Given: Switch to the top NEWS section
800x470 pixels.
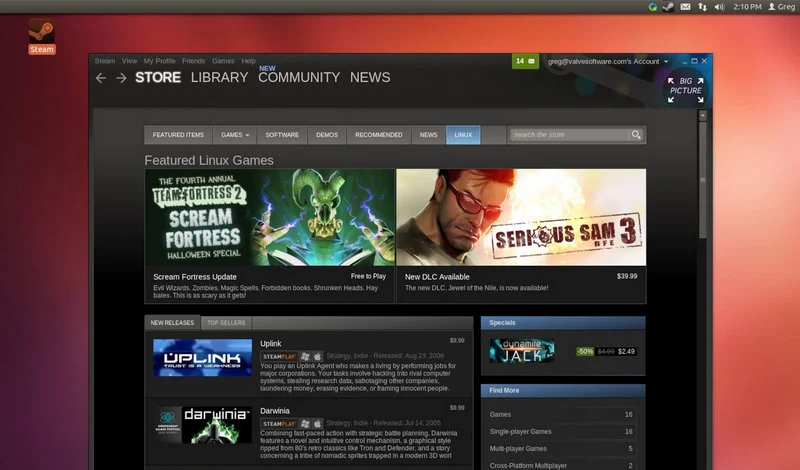Looking at the screenshot, I should [370, 78].
